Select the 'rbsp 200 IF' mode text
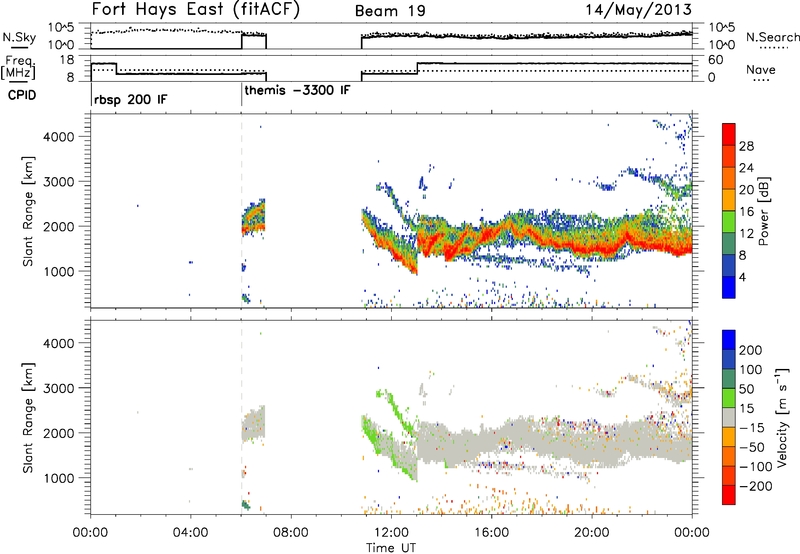This screenshot has height=554, width=800. pos(131,99)
